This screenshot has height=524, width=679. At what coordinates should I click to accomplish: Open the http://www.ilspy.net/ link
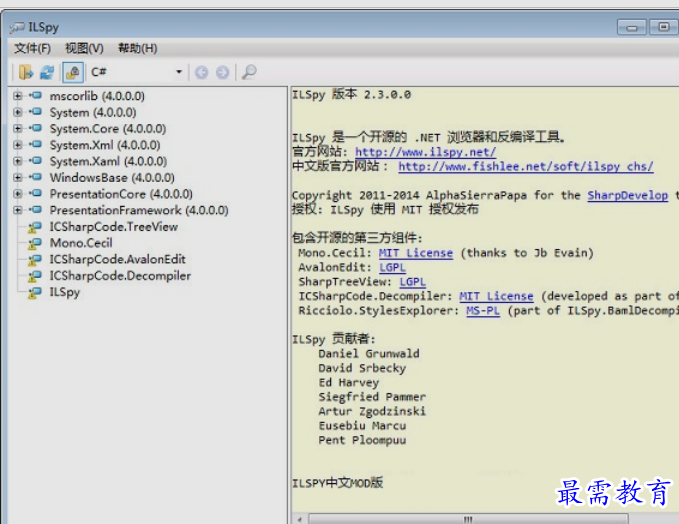[425, 152]
